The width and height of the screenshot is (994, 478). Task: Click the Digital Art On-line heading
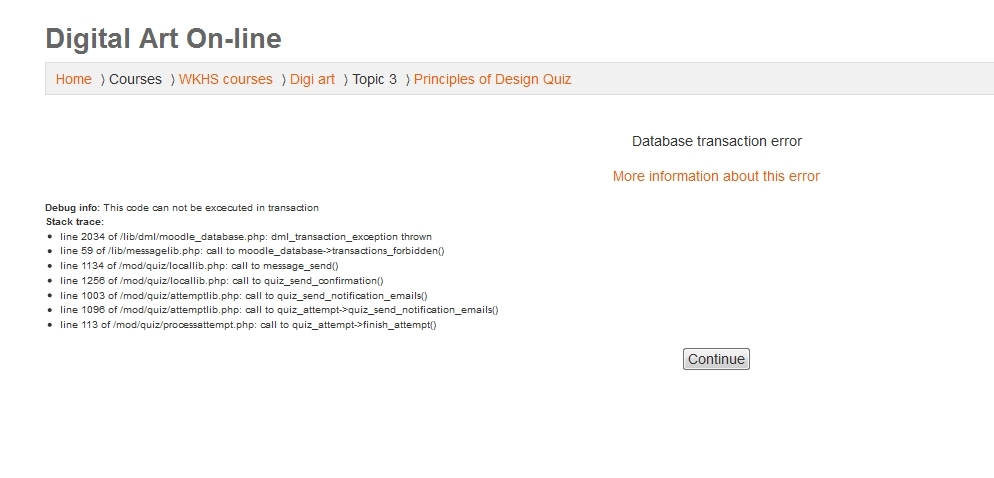164,39
